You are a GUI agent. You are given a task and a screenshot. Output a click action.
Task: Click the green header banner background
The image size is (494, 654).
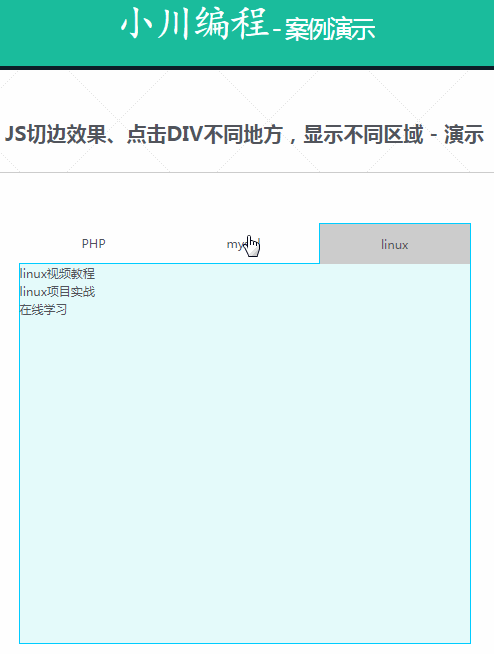[434, 33]
